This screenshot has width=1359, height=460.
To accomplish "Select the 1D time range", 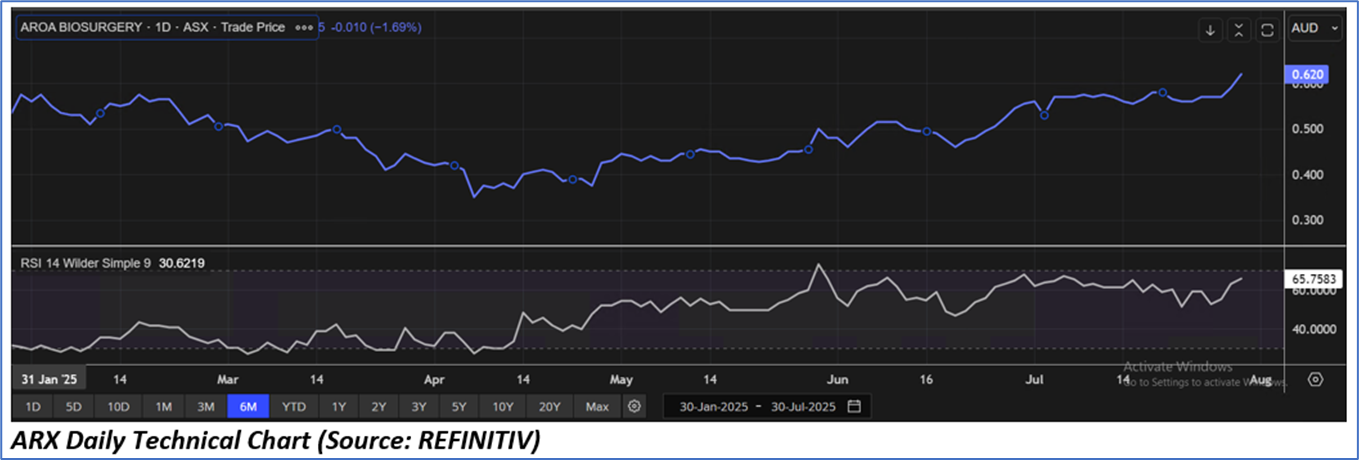I will click(32, 407).
